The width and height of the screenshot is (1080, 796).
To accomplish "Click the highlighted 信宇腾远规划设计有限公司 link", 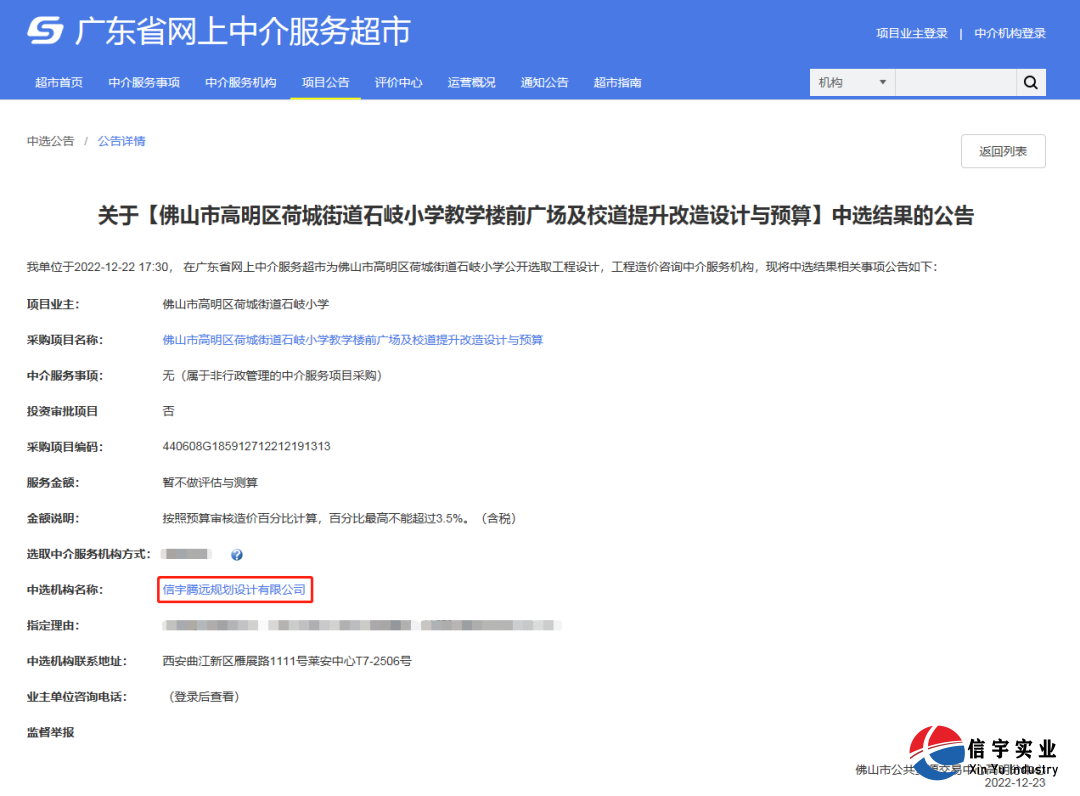I will [233, 590].
